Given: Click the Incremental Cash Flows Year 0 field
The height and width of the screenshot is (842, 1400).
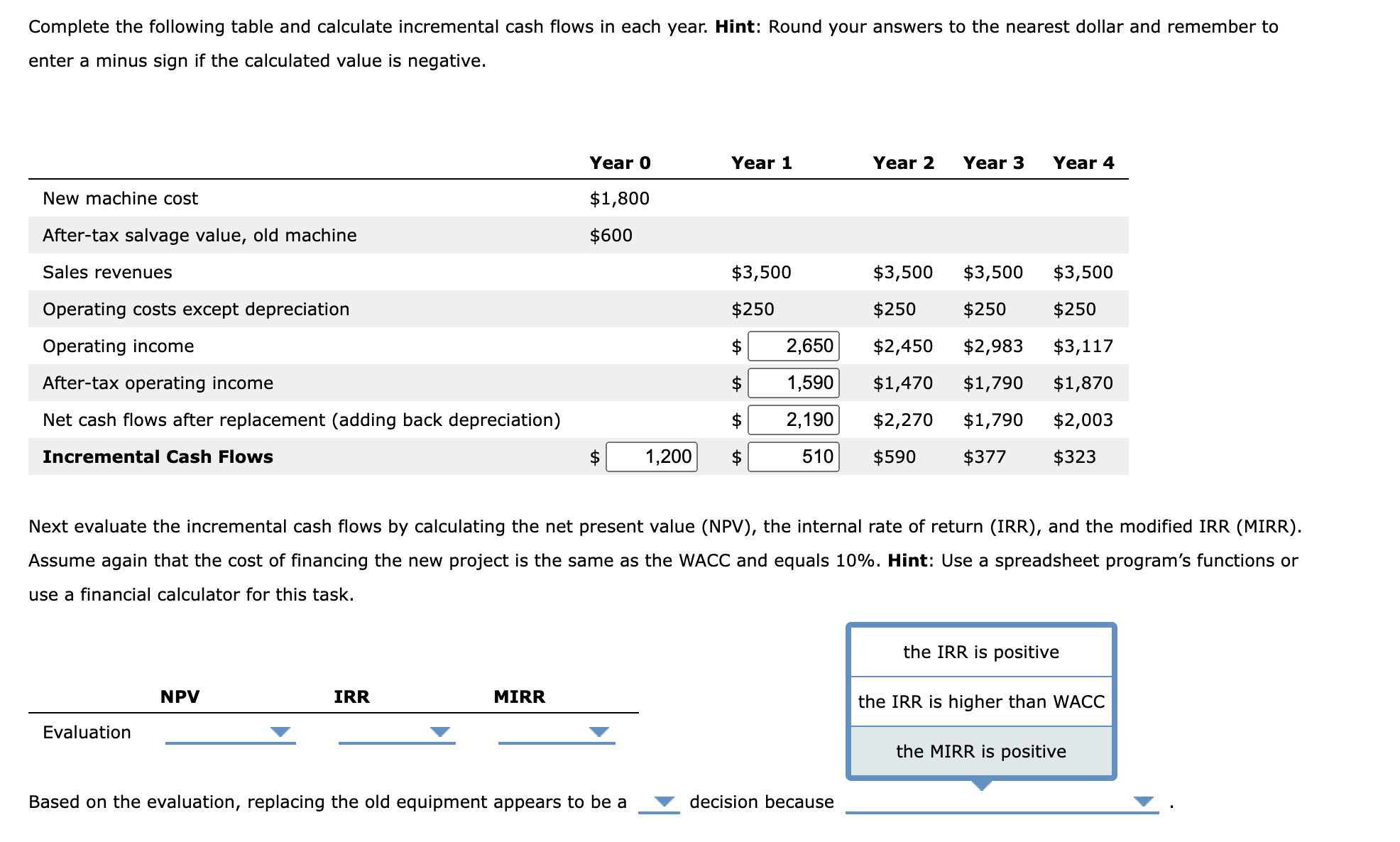Looking at the screenshot, I should [x=652, y=456].
